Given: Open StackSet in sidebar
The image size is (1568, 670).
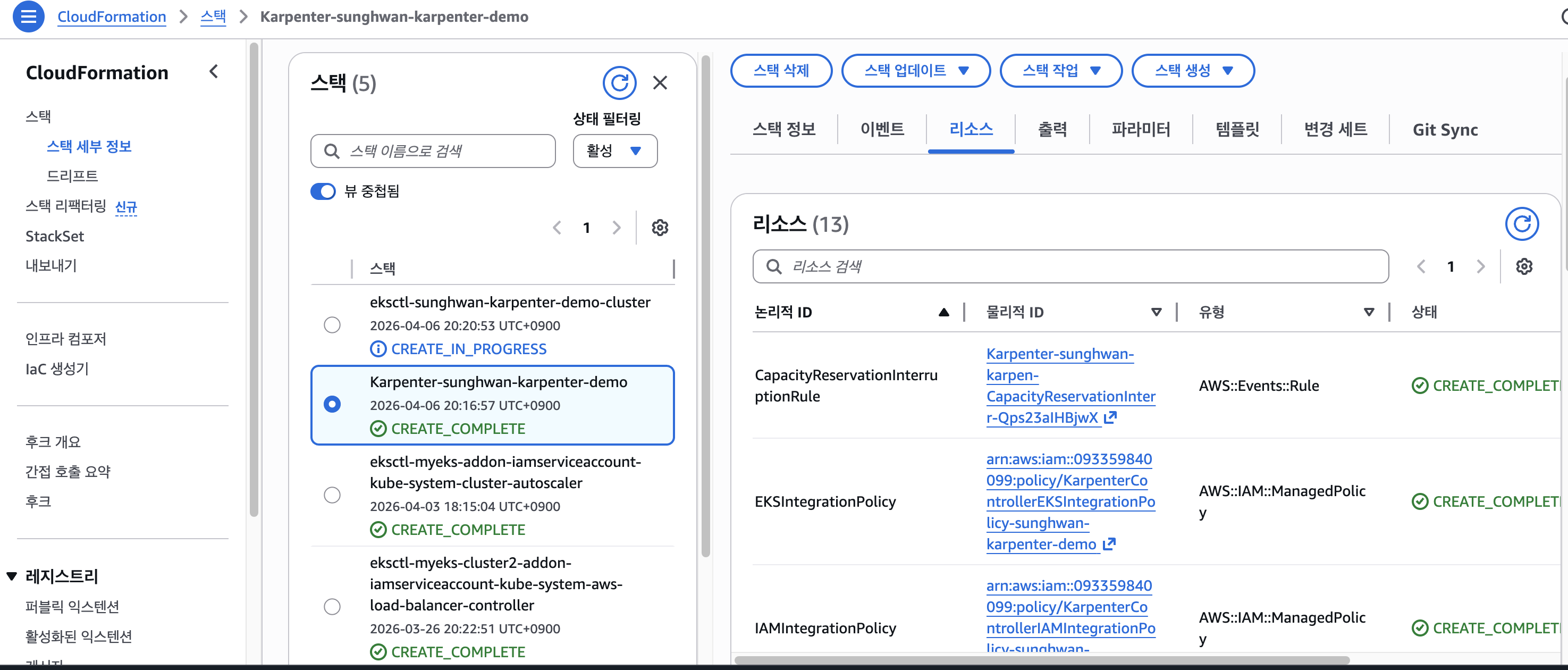Looking at the screenshot, I should [55, 236].
